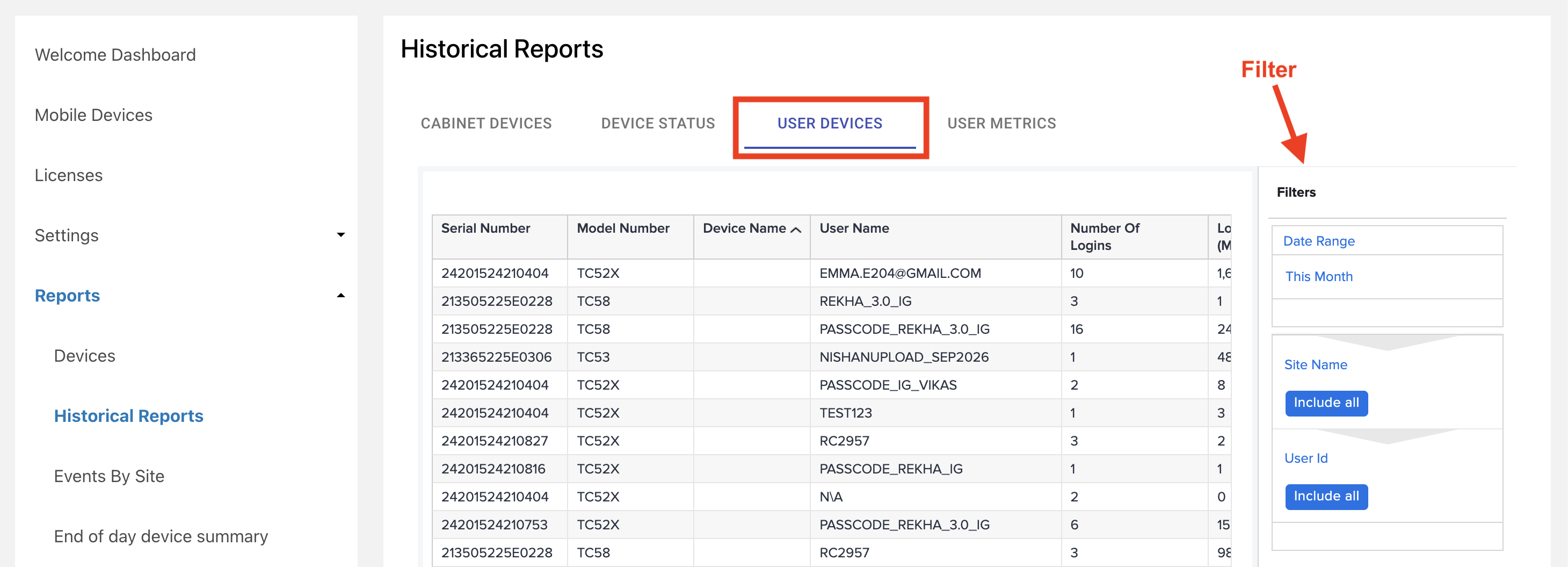Open the Device Status tab
The image size is (1568, 567).
(658, 124)
